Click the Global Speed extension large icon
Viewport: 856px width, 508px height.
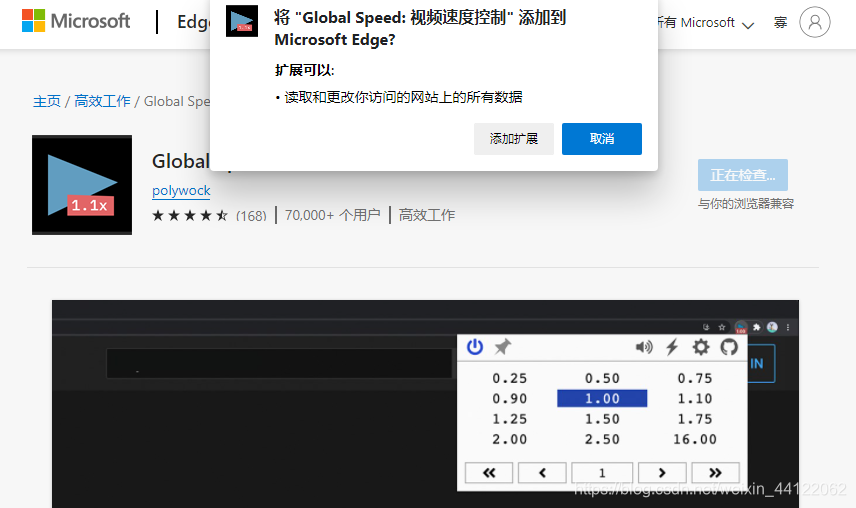82,185
